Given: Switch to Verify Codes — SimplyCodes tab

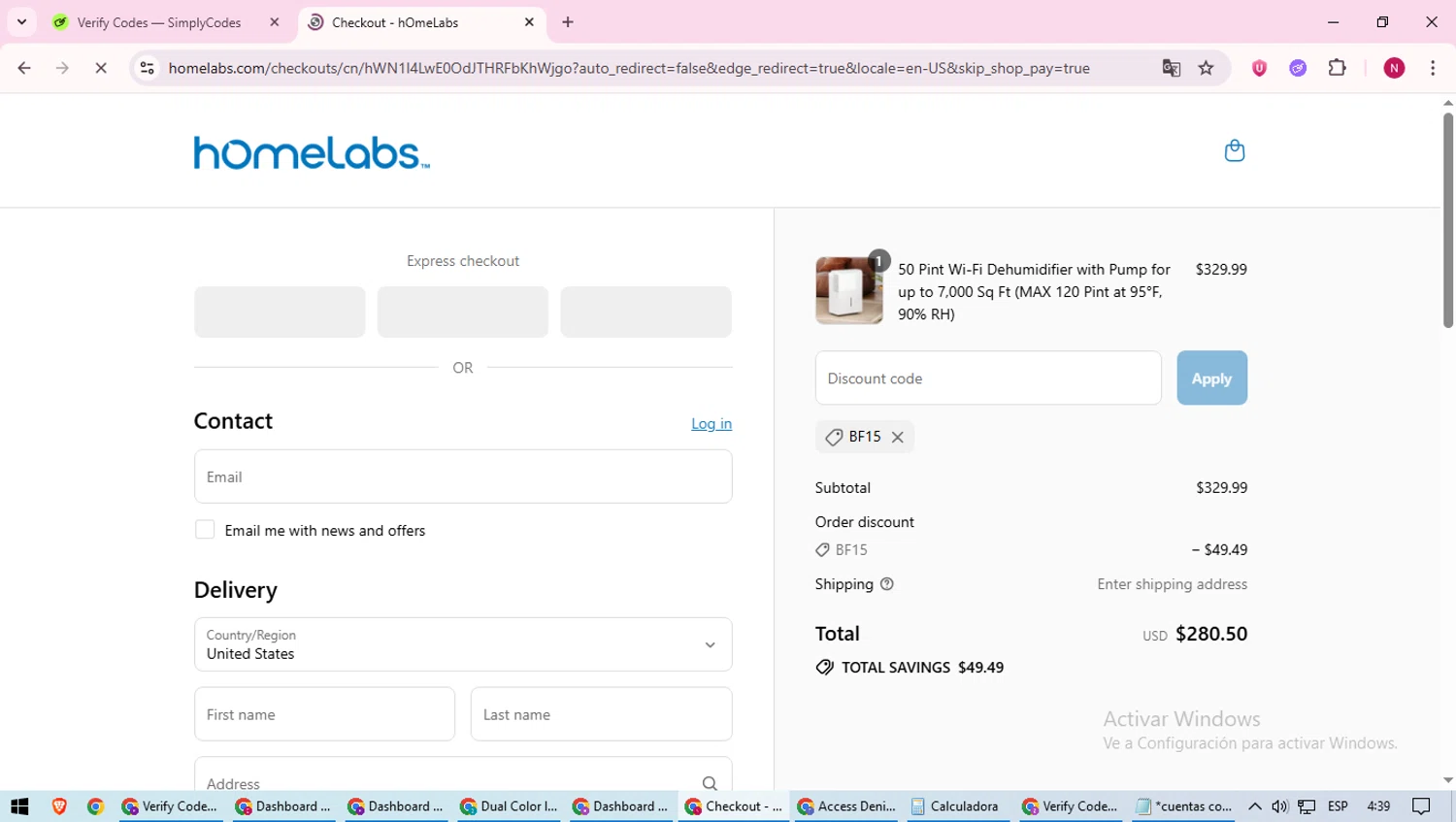Looking at the screenshot, I should coord(158,22).
